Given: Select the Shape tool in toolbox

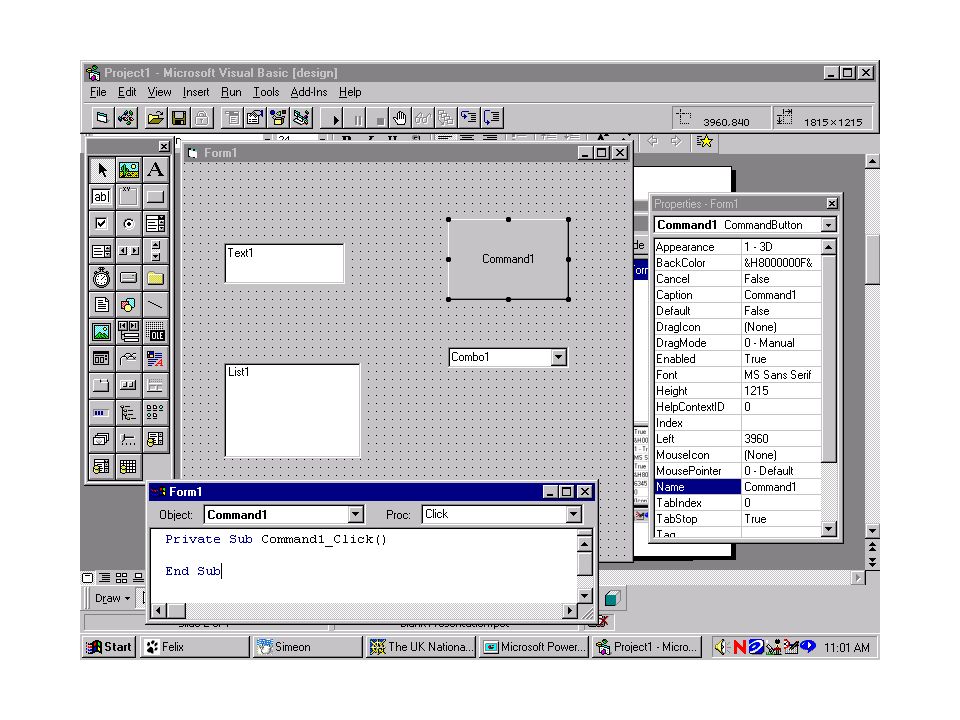Looking at the screenshot, I should 129,305.
